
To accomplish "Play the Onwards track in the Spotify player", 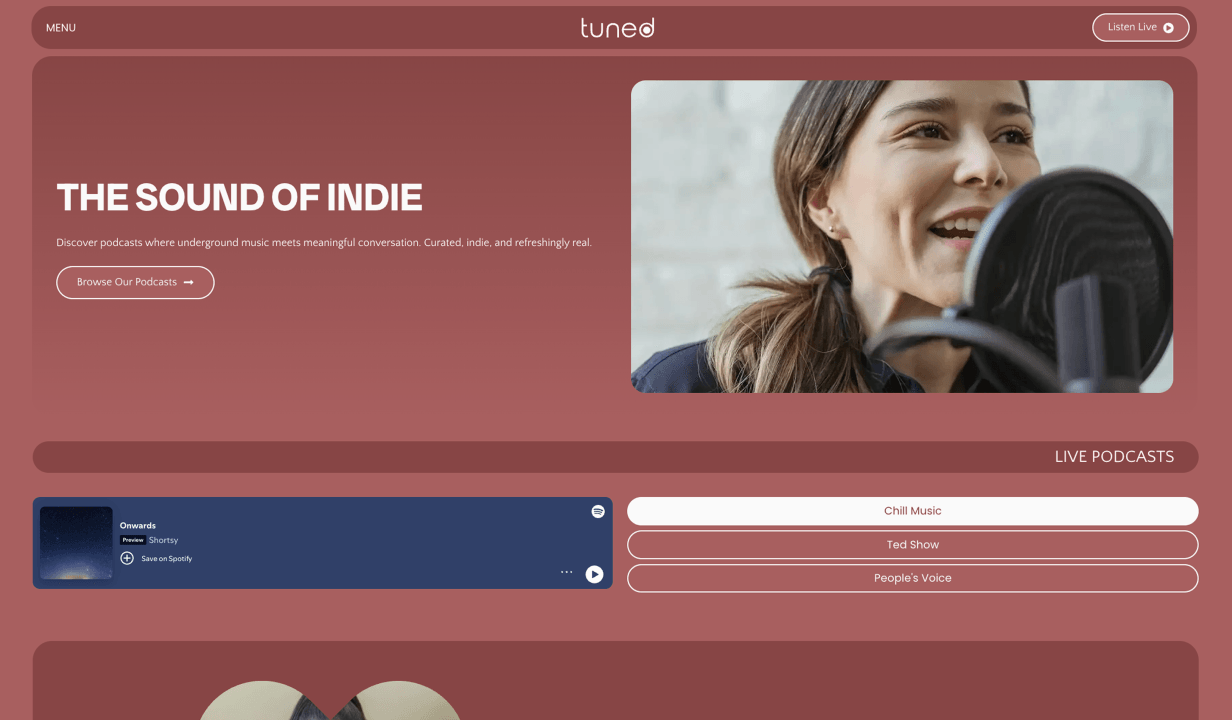I will pyautogui.click(x=594, y=574).
